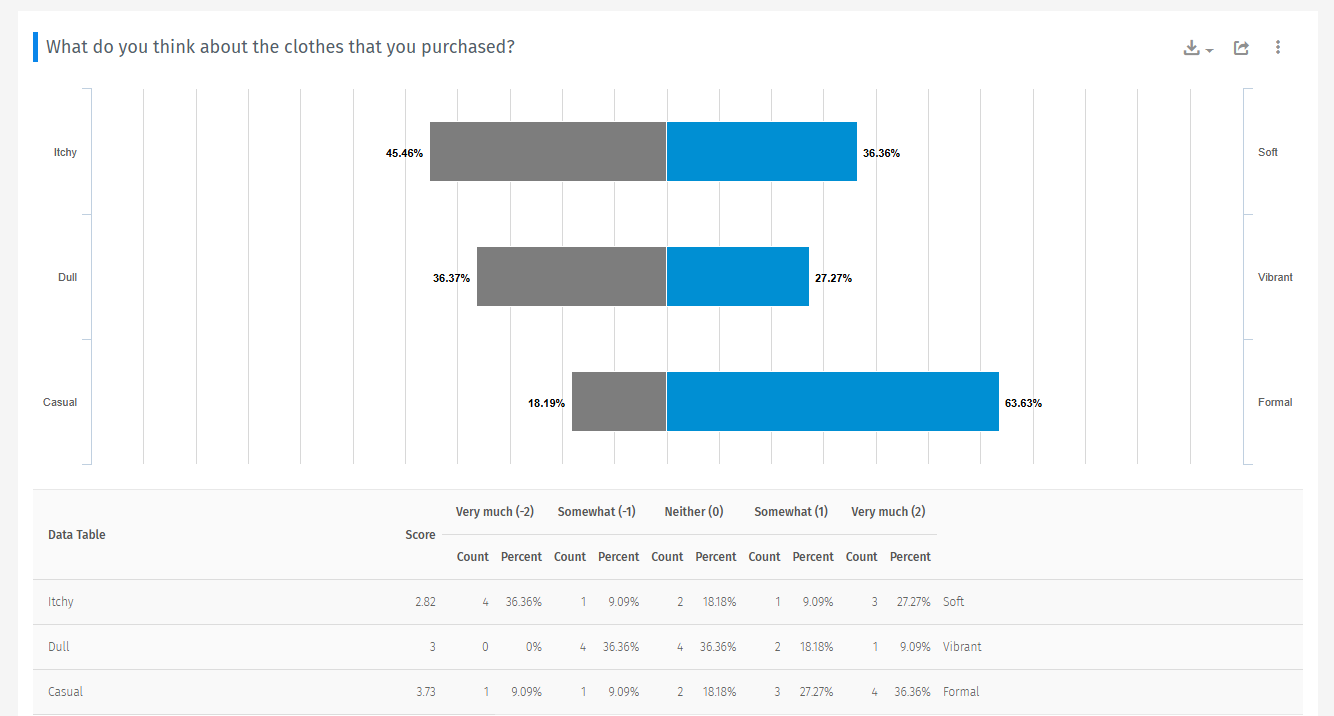Expand the kebab menu for more chart actions

(1278, 47)
